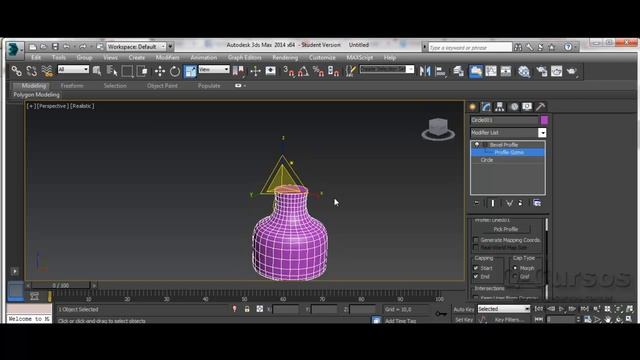The image size is (640, 360).
Task: Open the reference coordinate View dropdown
Action: pyautogui.click(x=214, y=70)
